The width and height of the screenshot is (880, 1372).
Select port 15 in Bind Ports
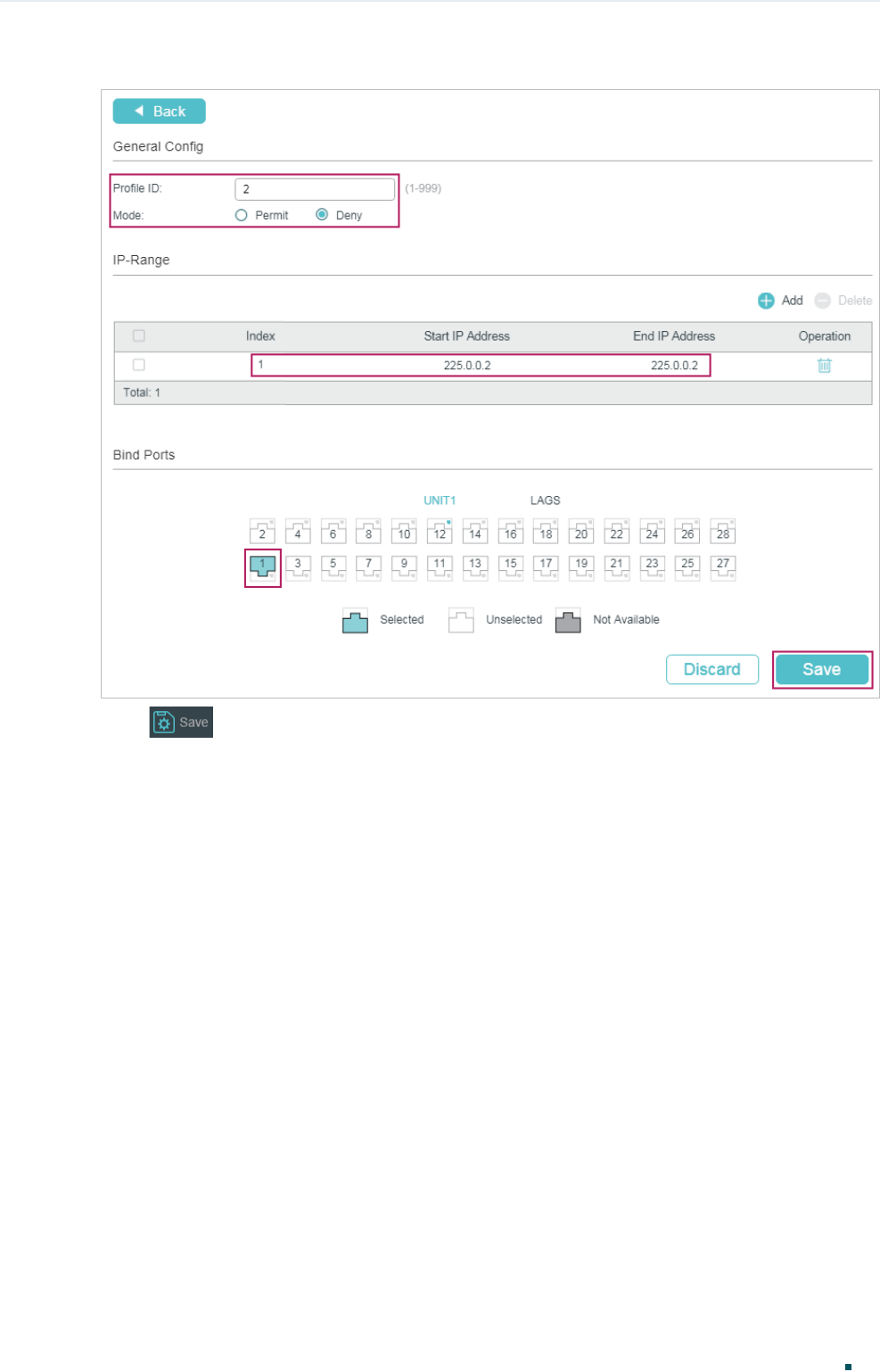click(x=510, y=566)
